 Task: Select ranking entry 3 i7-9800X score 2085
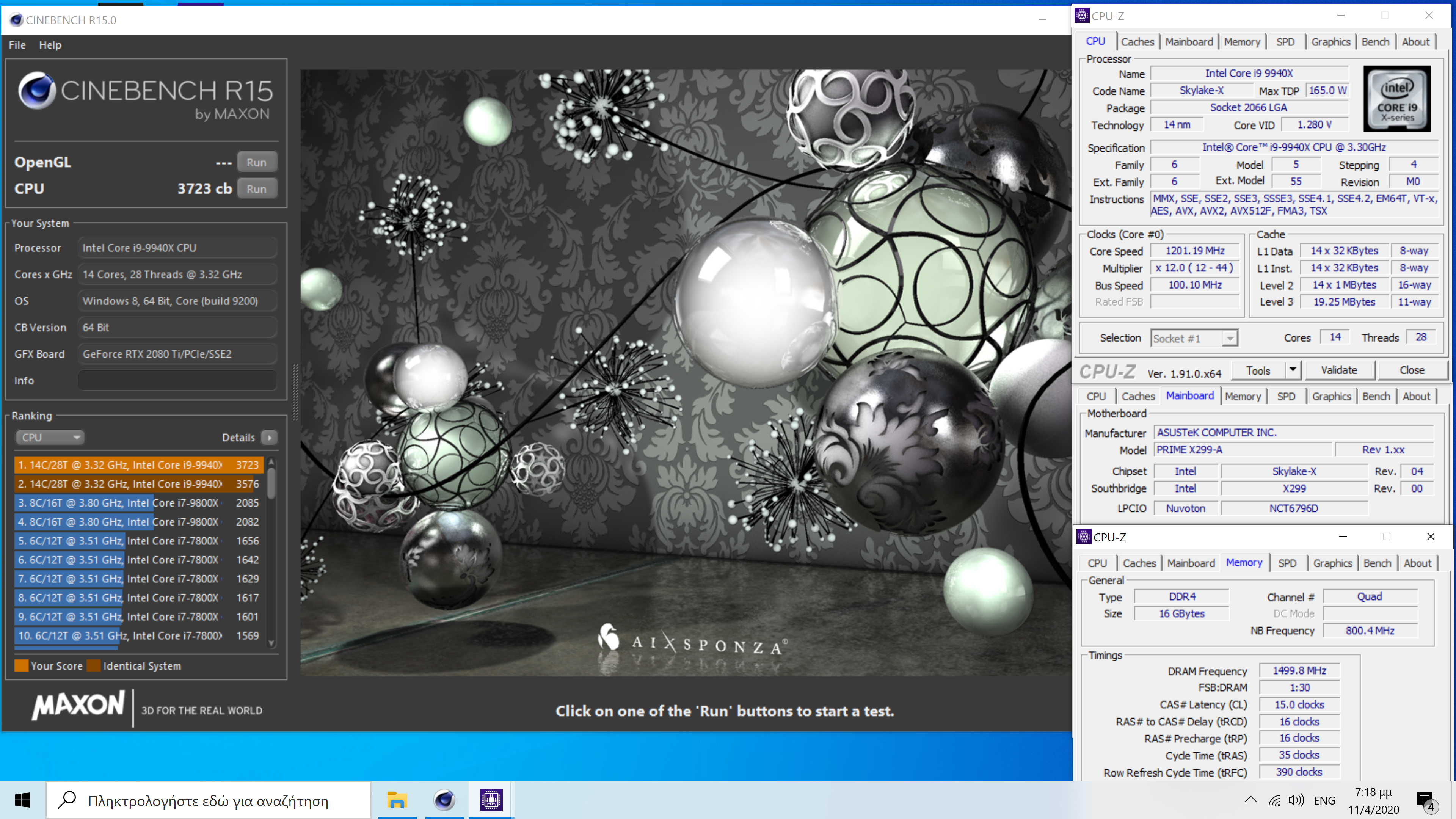click(x=139, y=502)
